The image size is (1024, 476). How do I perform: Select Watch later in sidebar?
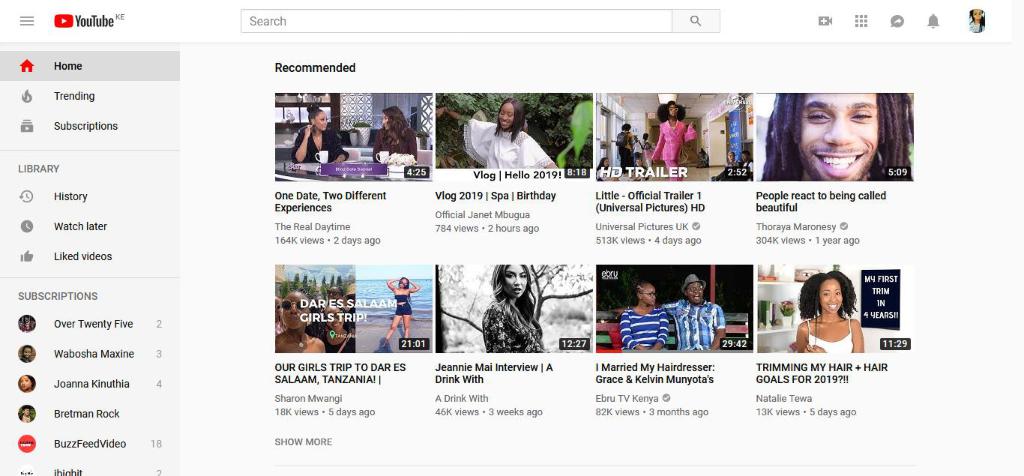click(80, 226)
